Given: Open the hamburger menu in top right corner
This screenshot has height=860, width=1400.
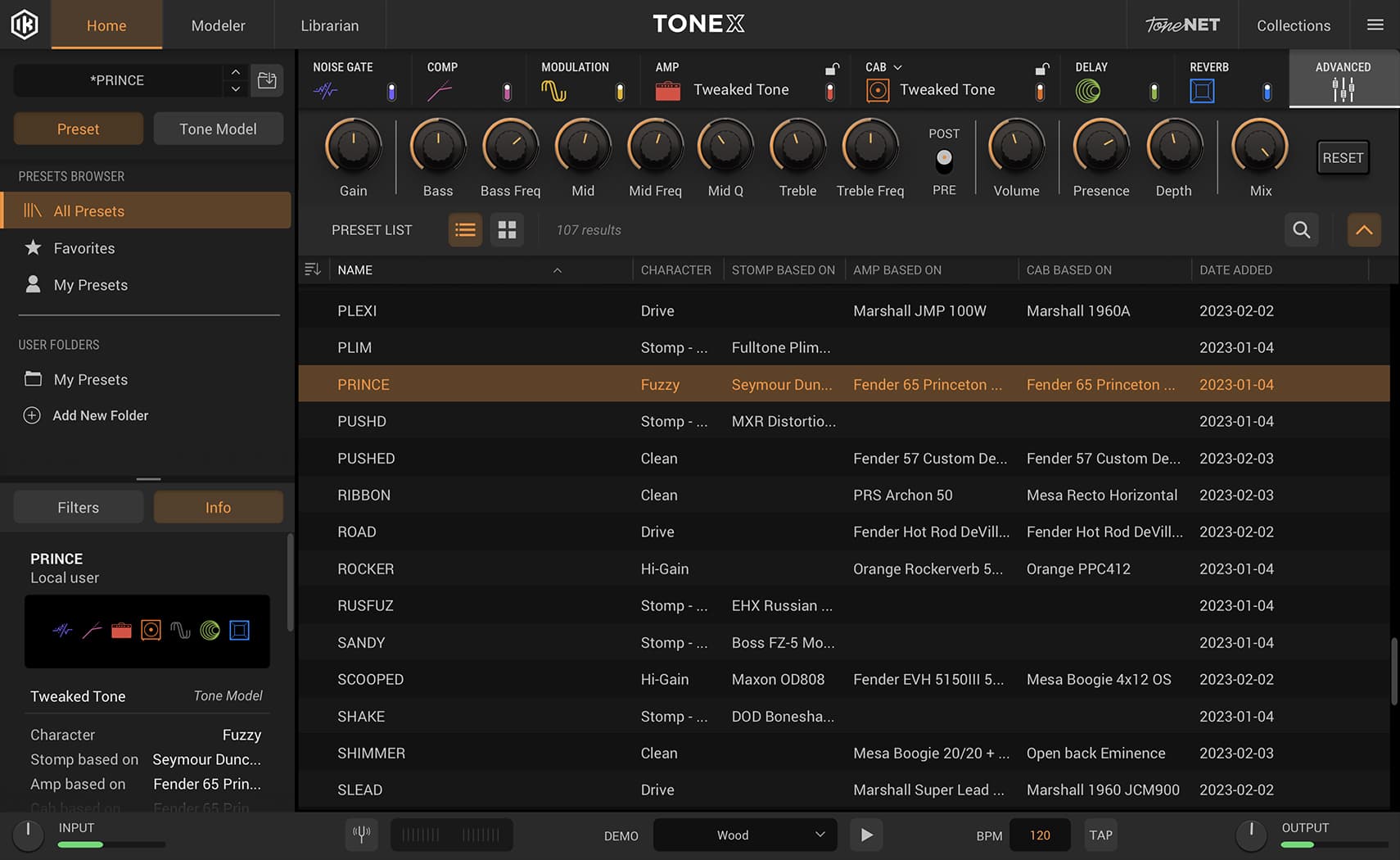Looking at the screenshot, I should point(1375,25).
